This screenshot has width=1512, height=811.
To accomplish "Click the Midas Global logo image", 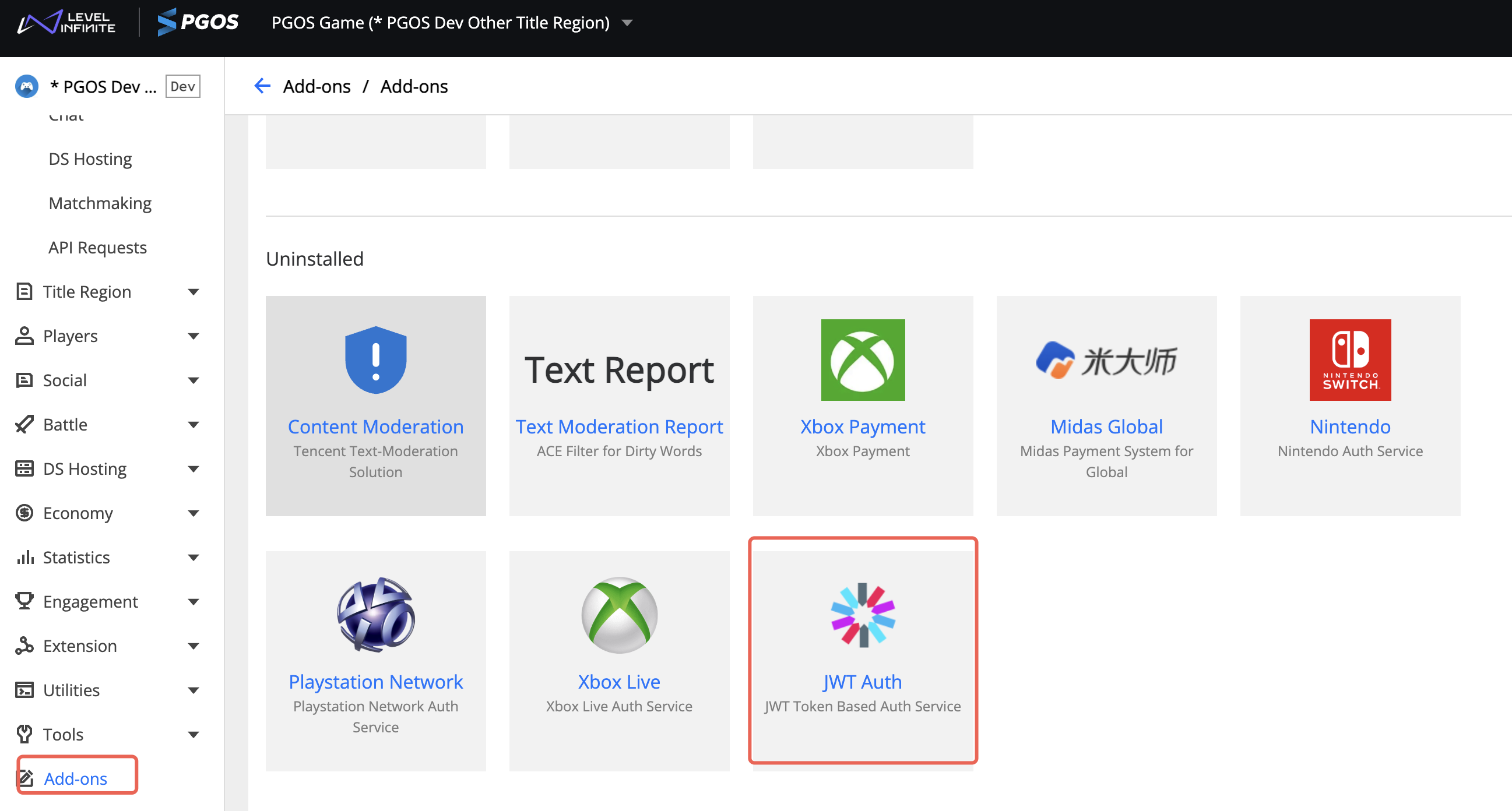I will pos(1106,359).
